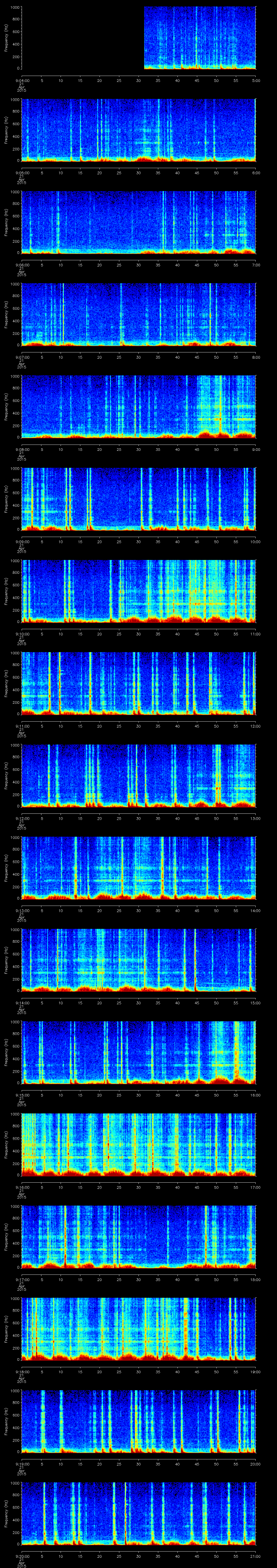
Task: Click the 9:06:00 spectrogram plot
Action: (x=139, y=222)
